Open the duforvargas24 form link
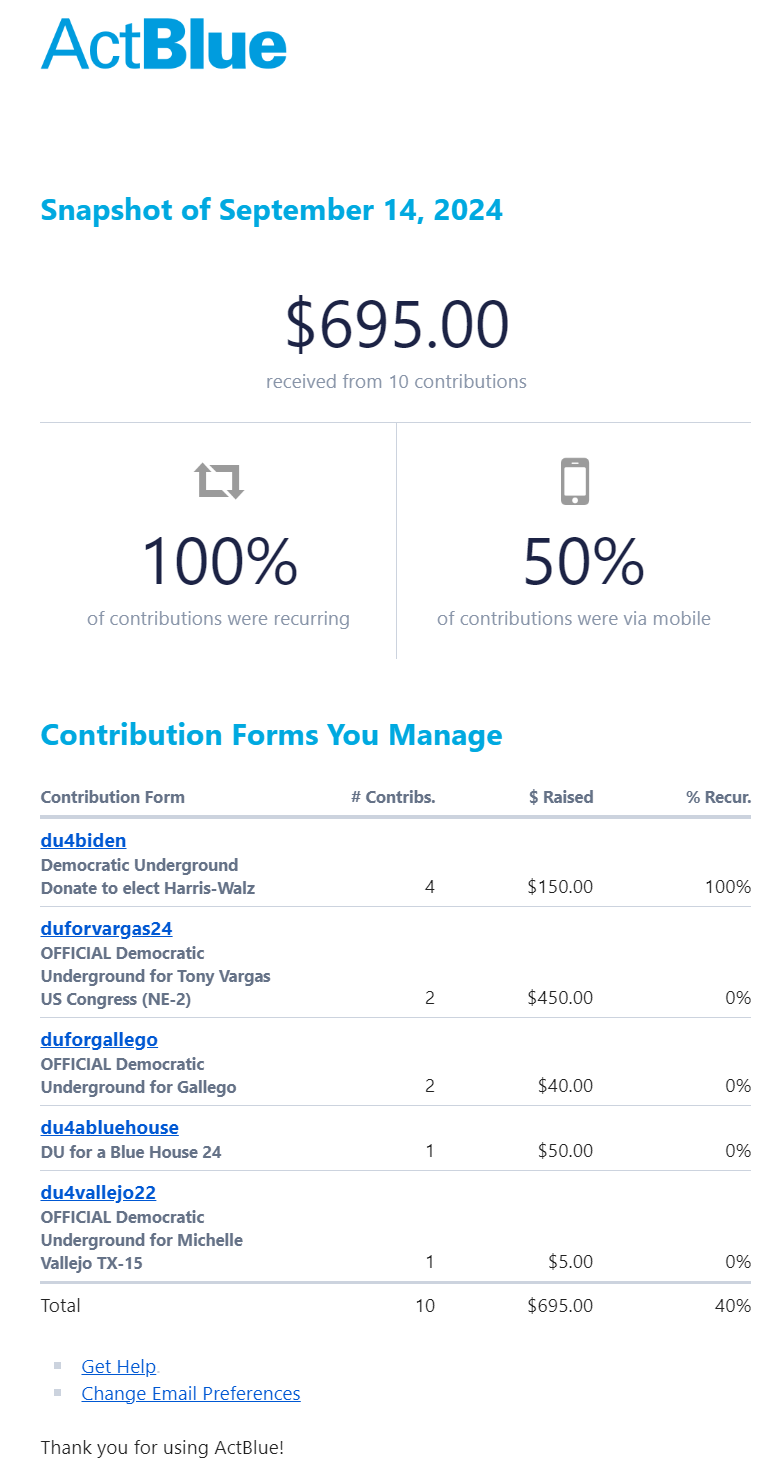The width and height of the screenshot is (762, 1470). pos(106,928)
